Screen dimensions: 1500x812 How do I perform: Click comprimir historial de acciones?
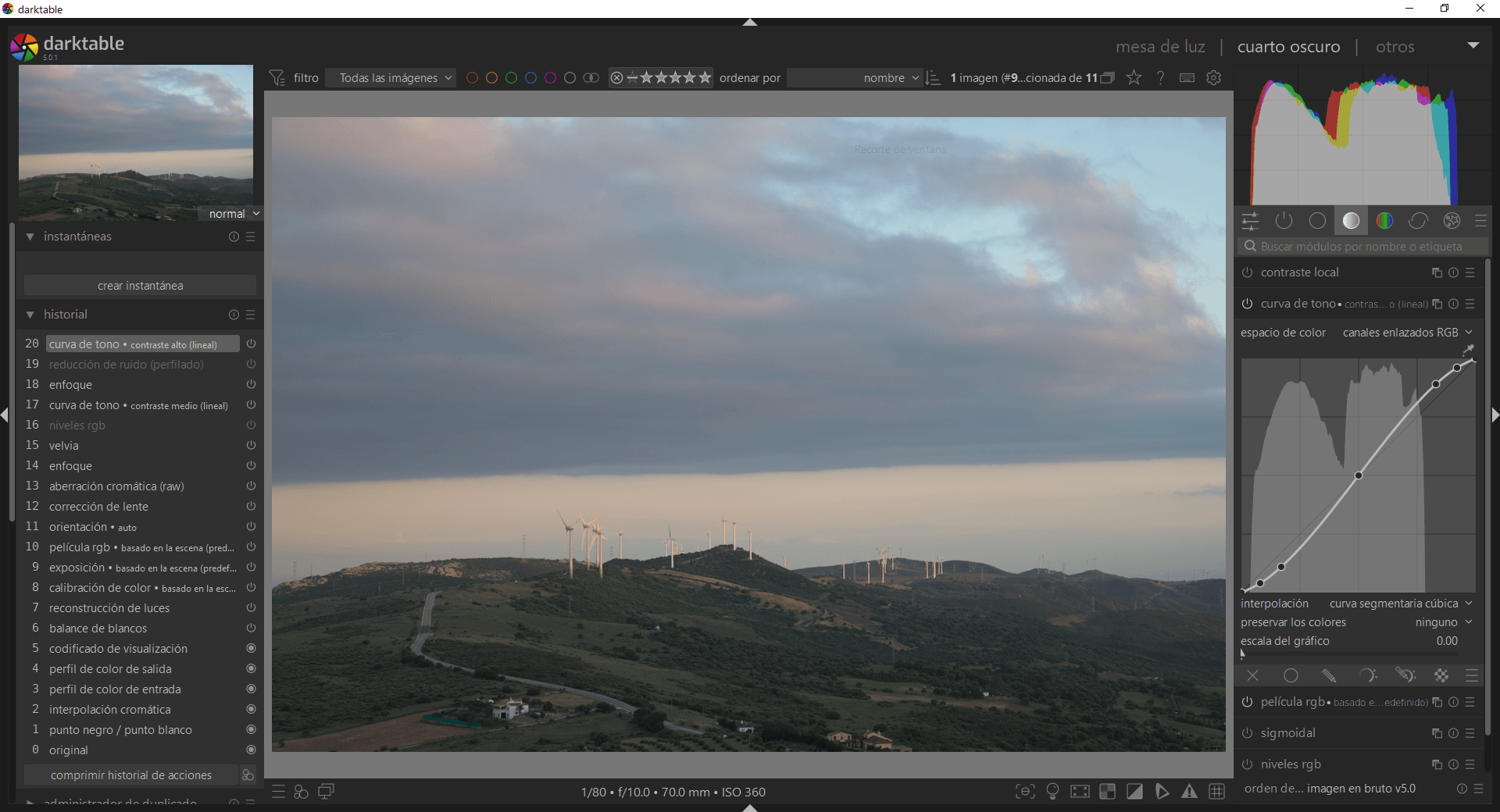coord(131,775)
